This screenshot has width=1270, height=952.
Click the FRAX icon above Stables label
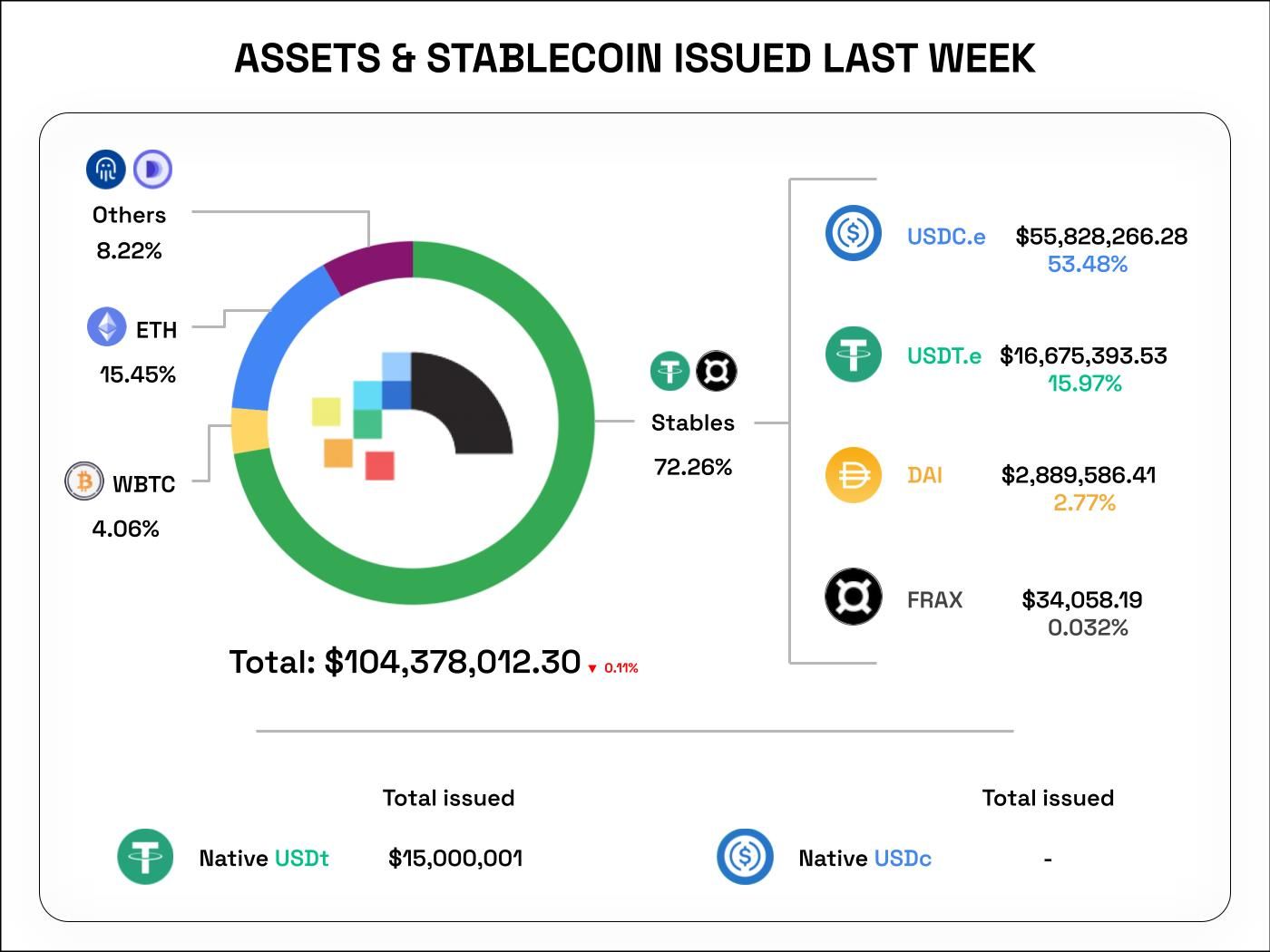(717, 371)
